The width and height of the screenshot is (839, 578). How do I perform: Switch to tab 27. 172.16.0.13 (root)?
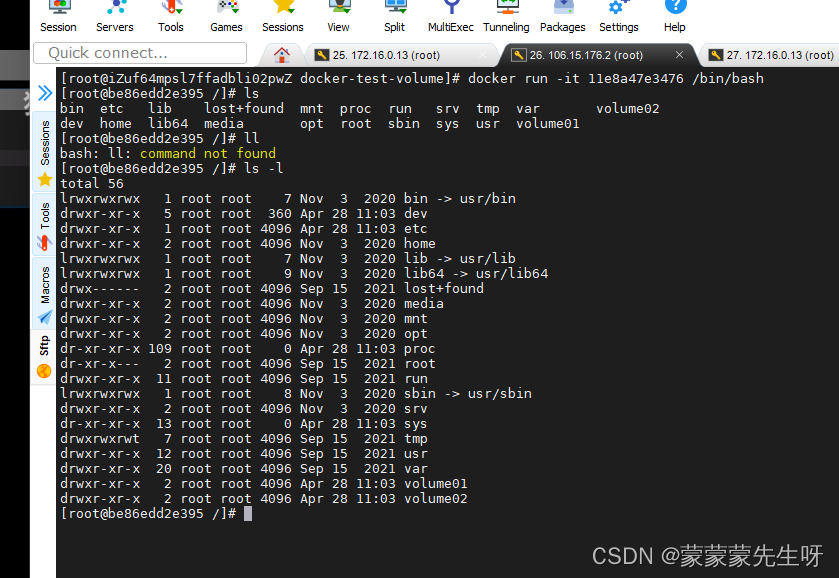point(771,55)
